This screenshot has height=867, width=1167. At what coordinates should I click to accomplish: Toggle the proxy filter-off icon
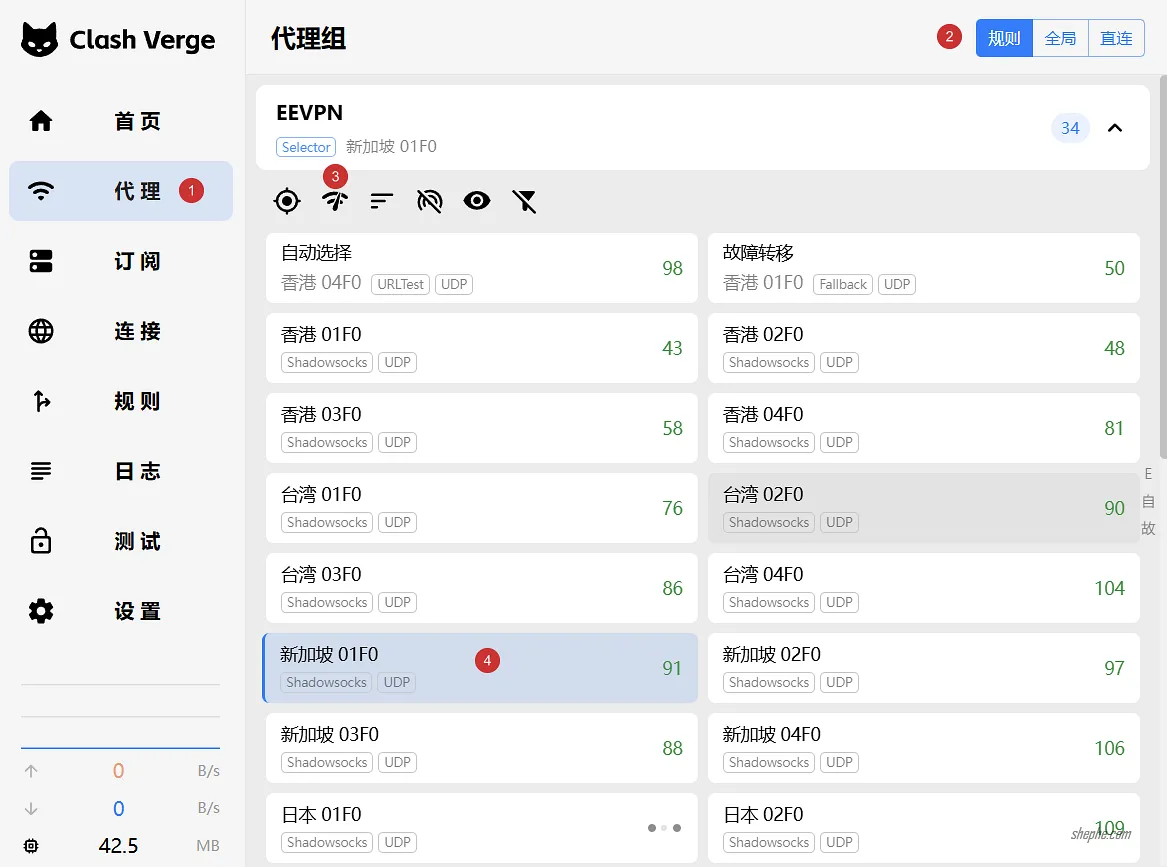coord(524,201)
